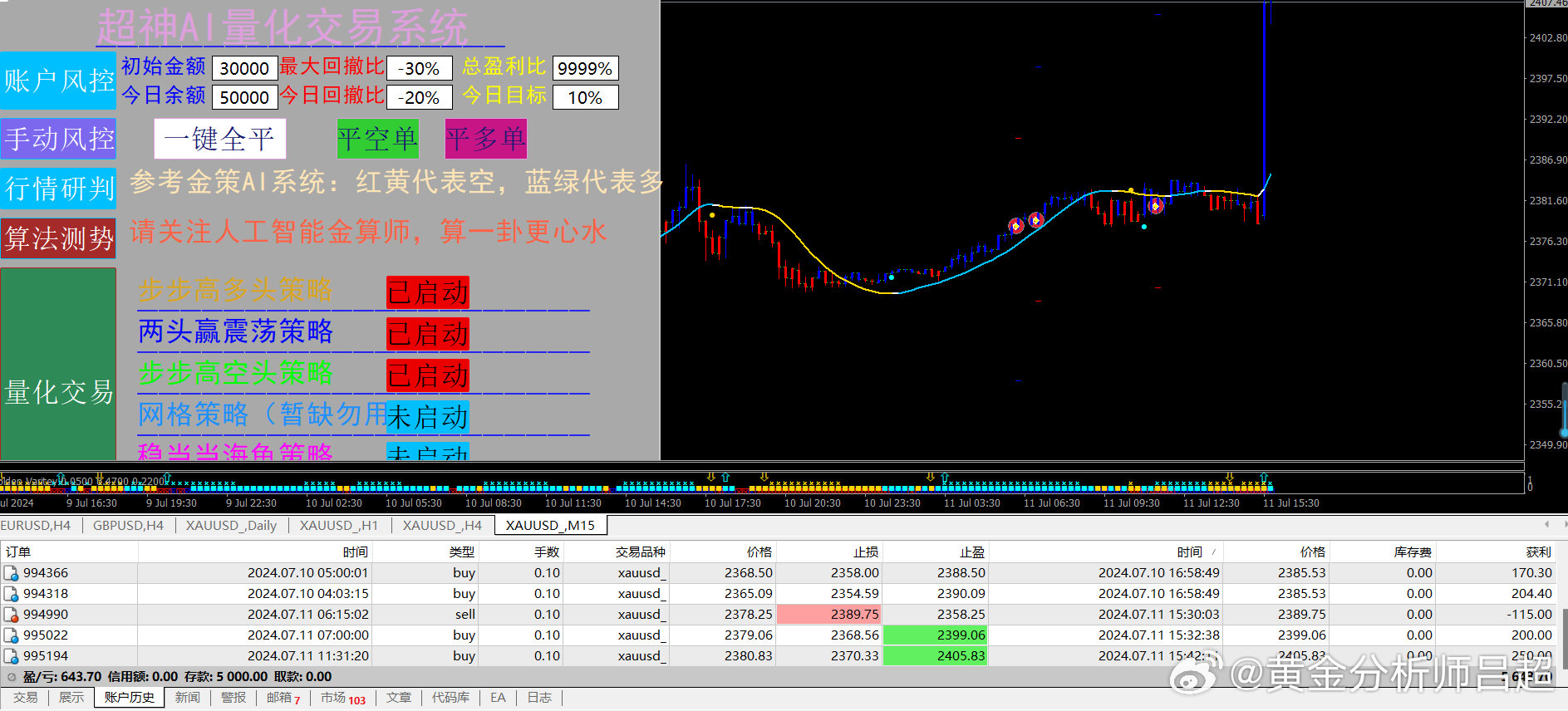This screenshot has height=711, width=1568.
Task: Toggle 步步高多头策略 已启动 status button
Action: point(428,292)
